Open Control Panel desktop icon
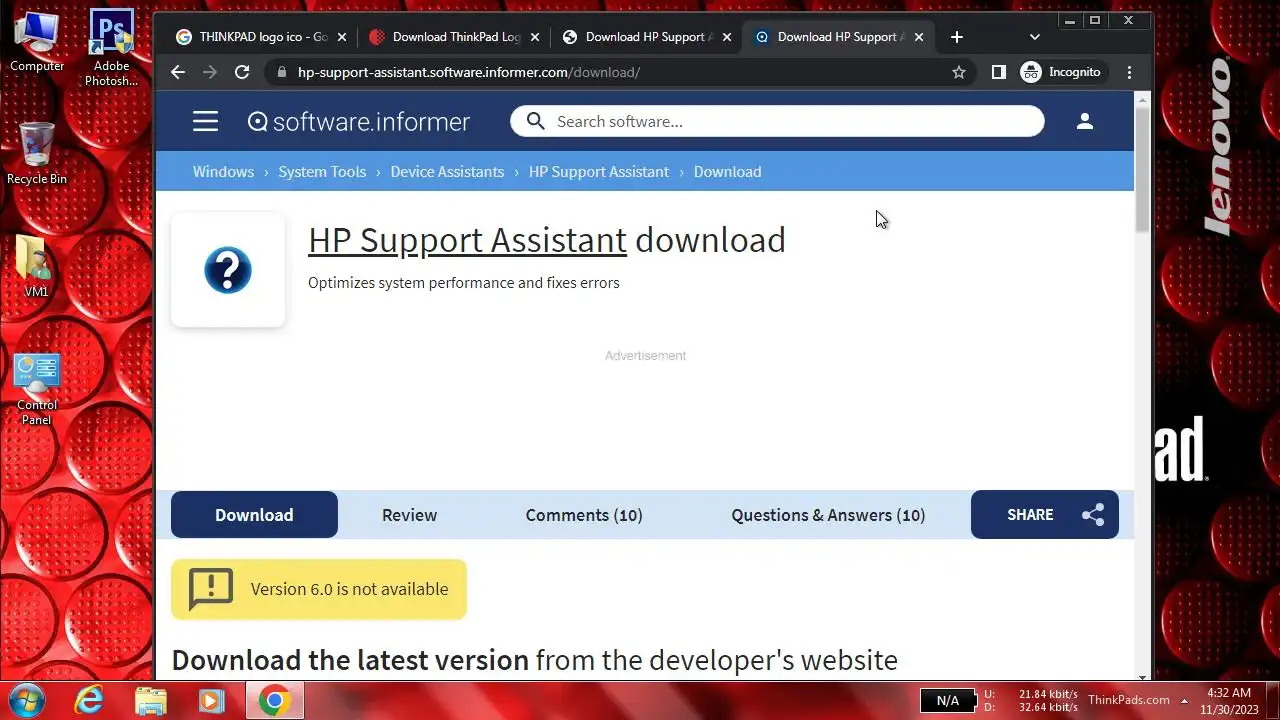1280x720 pixels. tap(37, 390)
